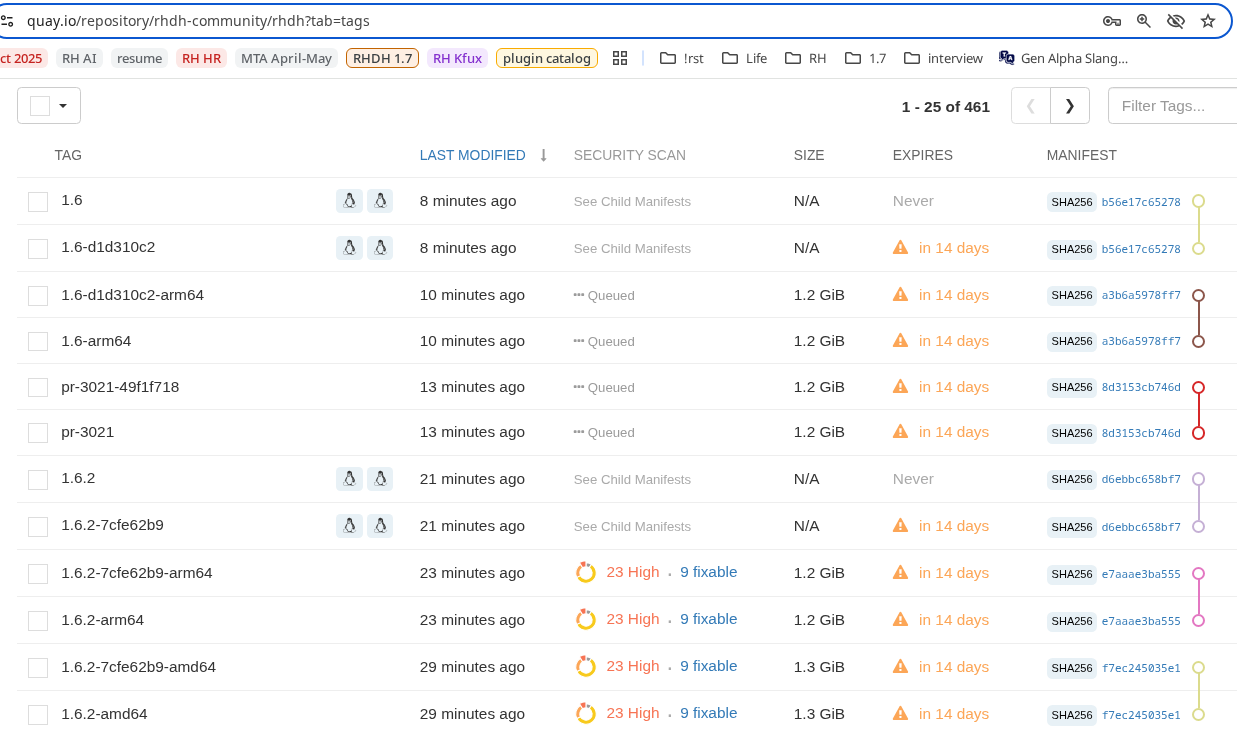Image resolution: width=1237 pixels, height=734 pixels.
Task: Open manifest a3b6a5978ff7 for 1.6-arm64
Action: click(1141, 341)
